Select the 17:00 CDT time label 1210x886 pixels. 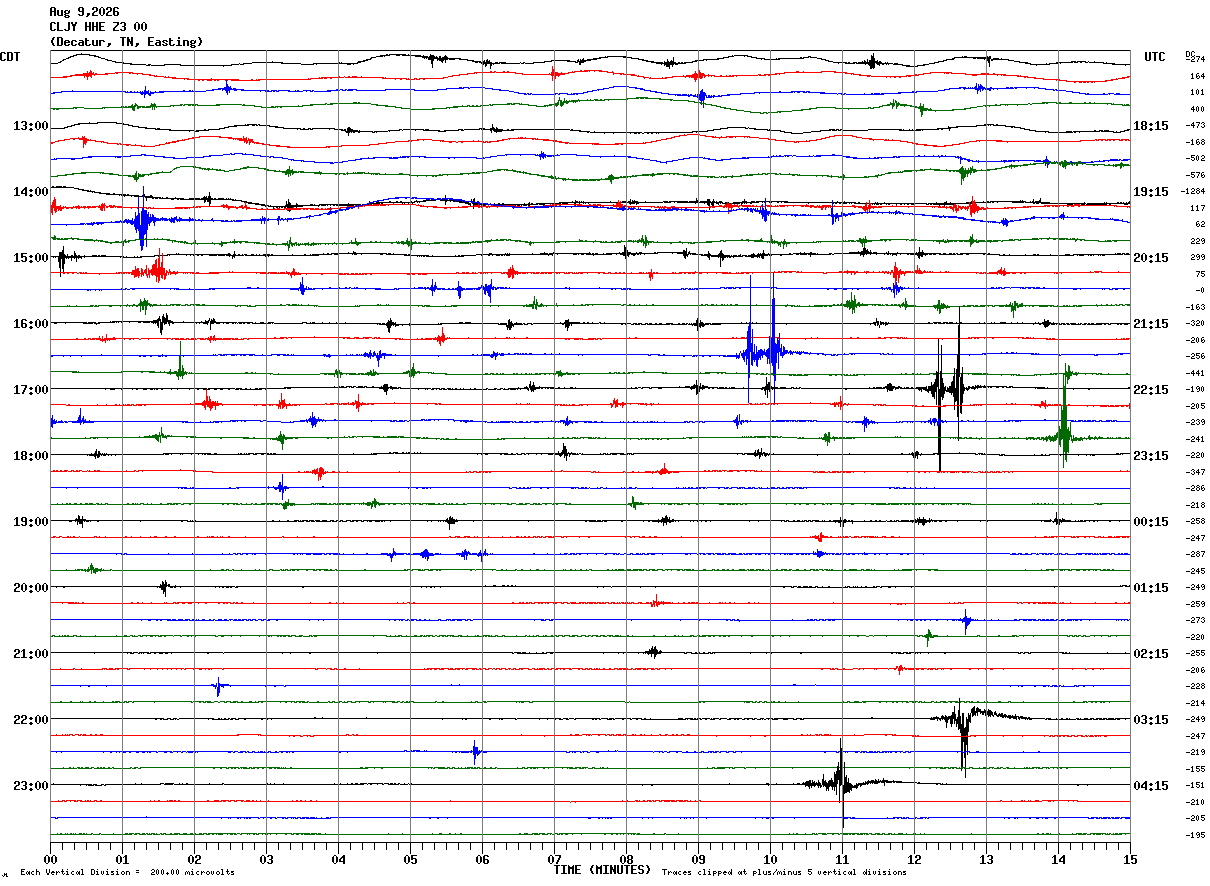pyautogui.click(x=31, y=390)
